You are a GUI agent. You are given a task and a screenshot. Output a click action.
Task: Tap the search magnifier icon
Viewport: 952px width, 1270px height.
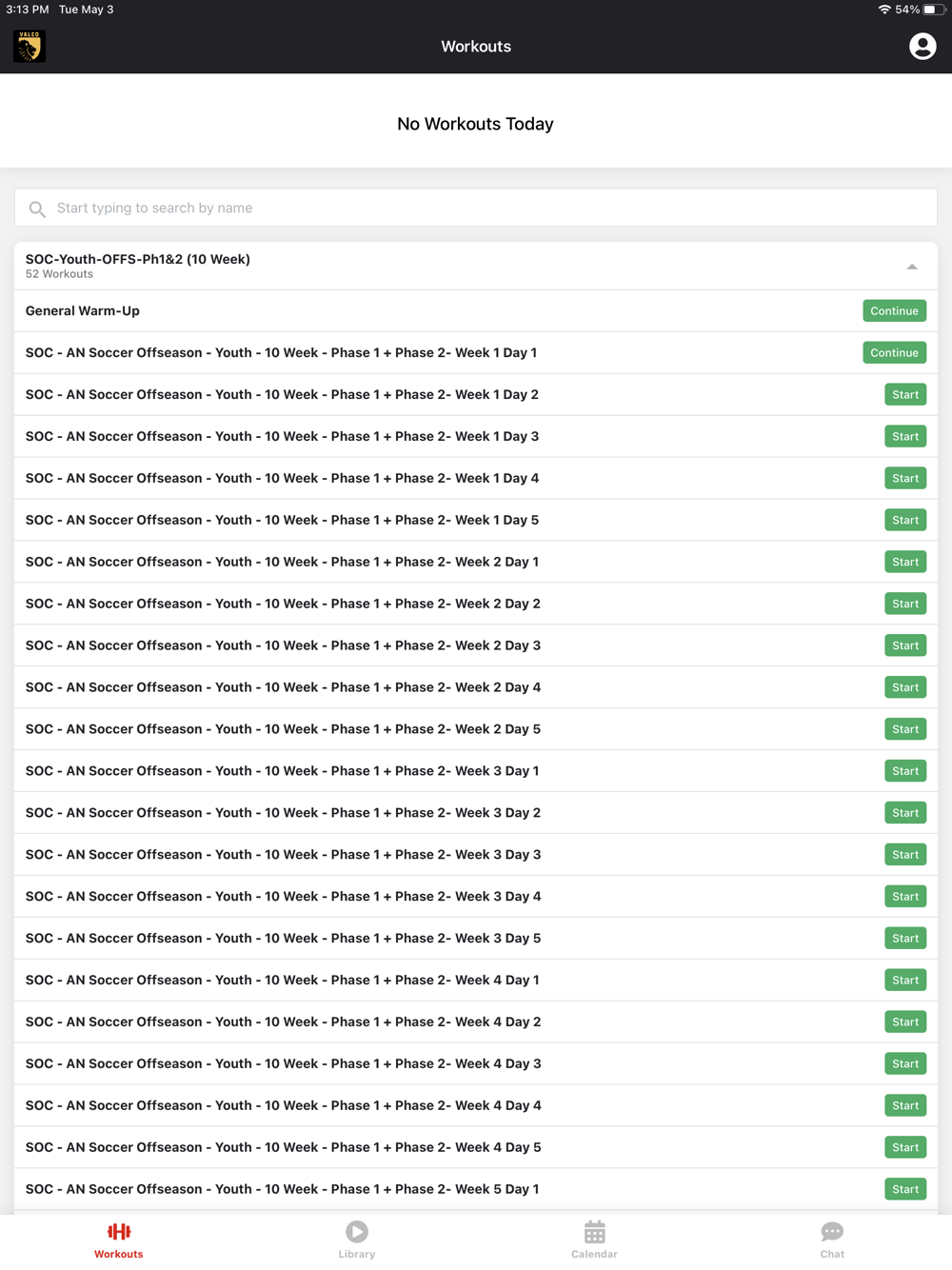point(37,208)
